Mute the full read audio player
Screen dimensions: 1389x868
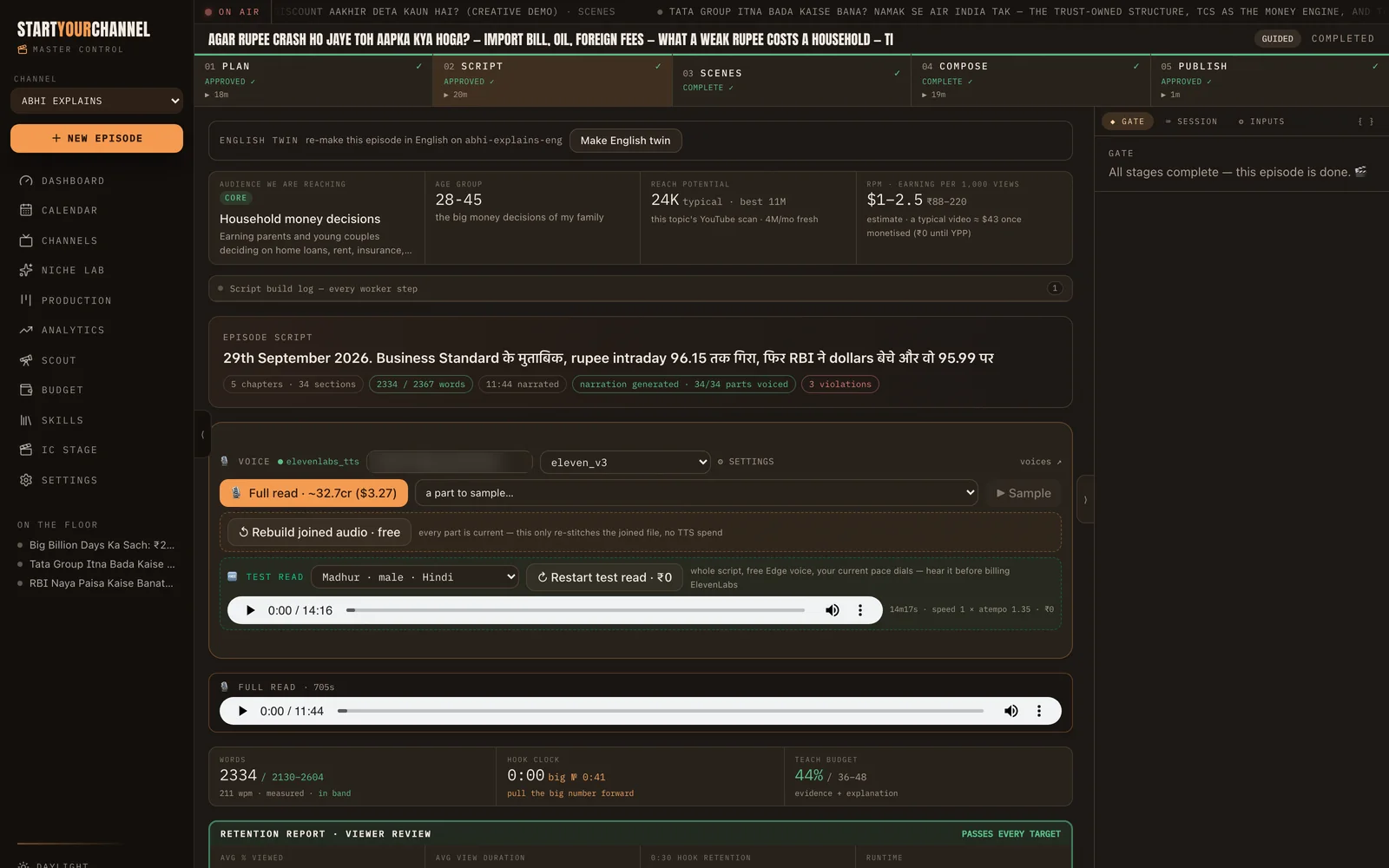point(1011,711)
